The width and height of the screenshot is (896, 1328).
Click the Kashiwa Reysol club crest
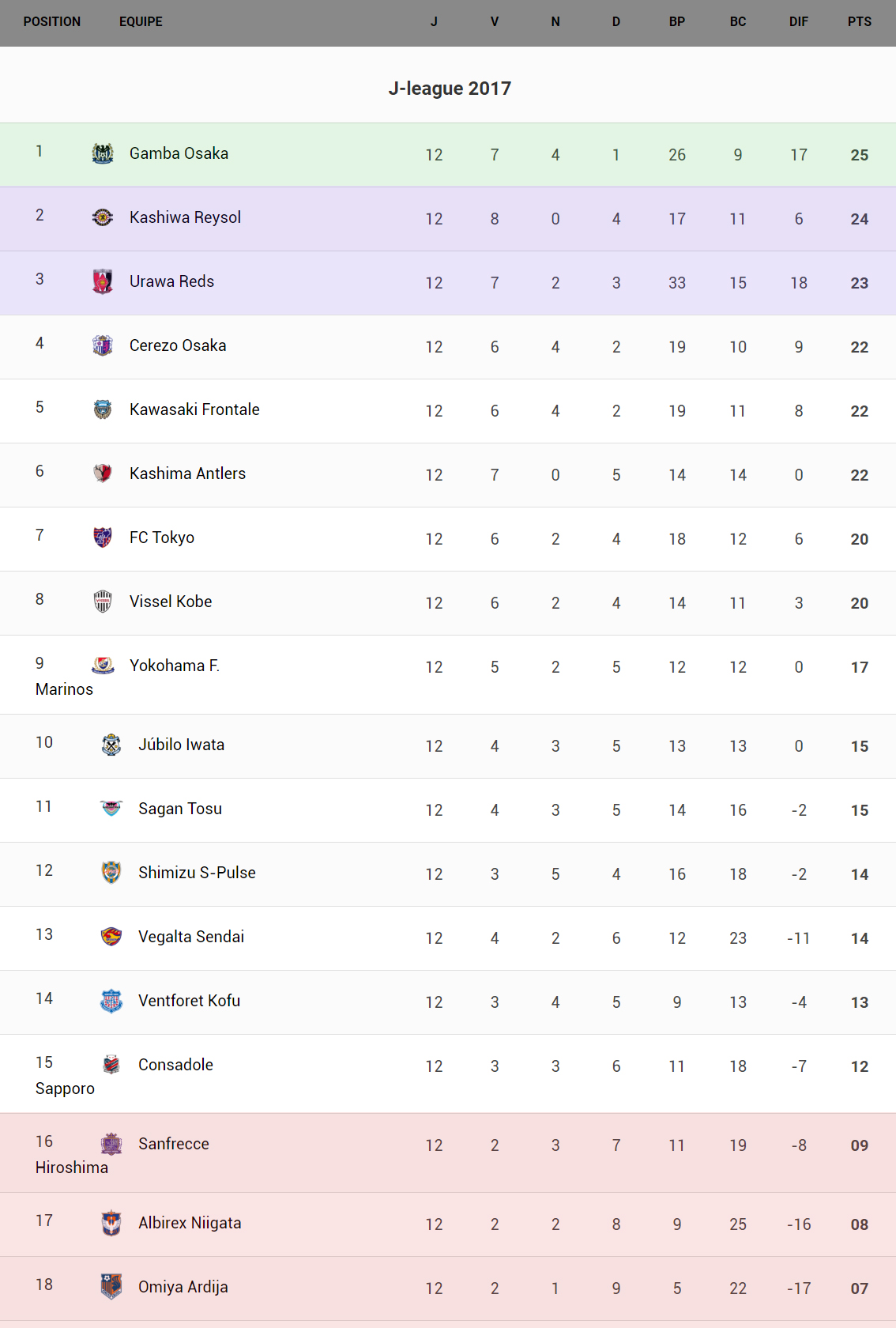(103, 217)
